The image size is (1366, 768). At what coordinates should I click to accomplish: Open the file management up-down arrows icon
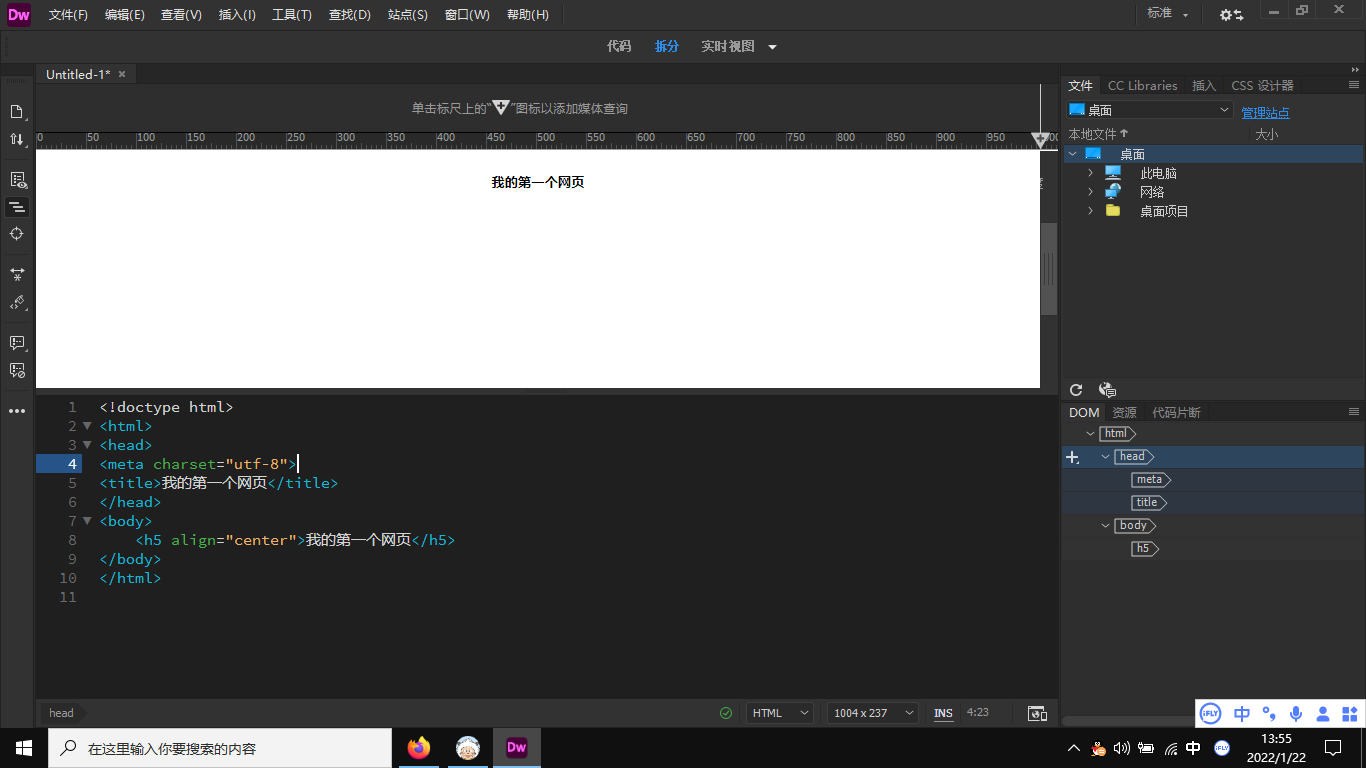(x=17, y=139)
